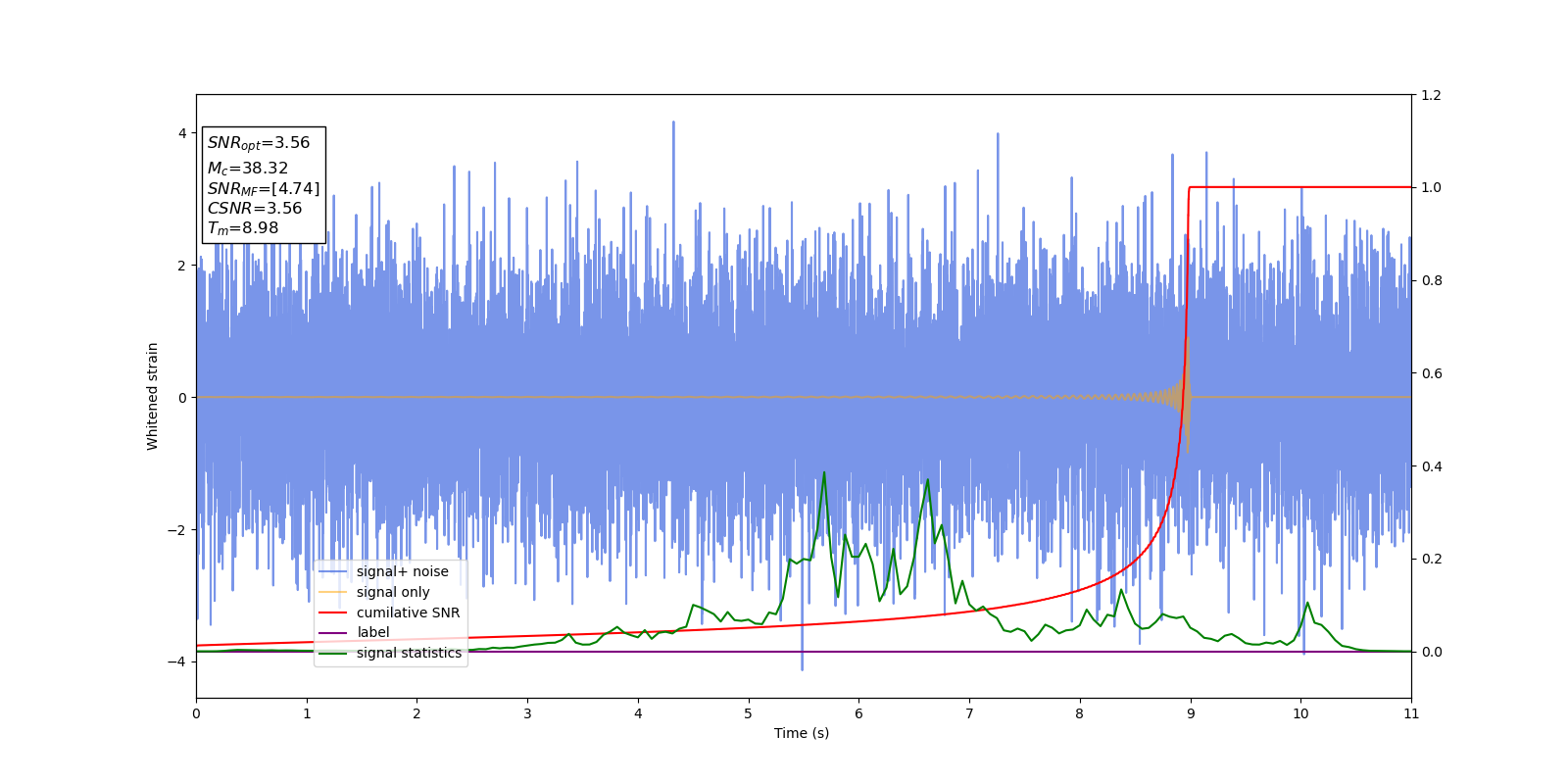The width and height of the screenshot is (1568, 784).
Task: Click the right y-axis tick label 0.6
Action: coord(1431,373)
